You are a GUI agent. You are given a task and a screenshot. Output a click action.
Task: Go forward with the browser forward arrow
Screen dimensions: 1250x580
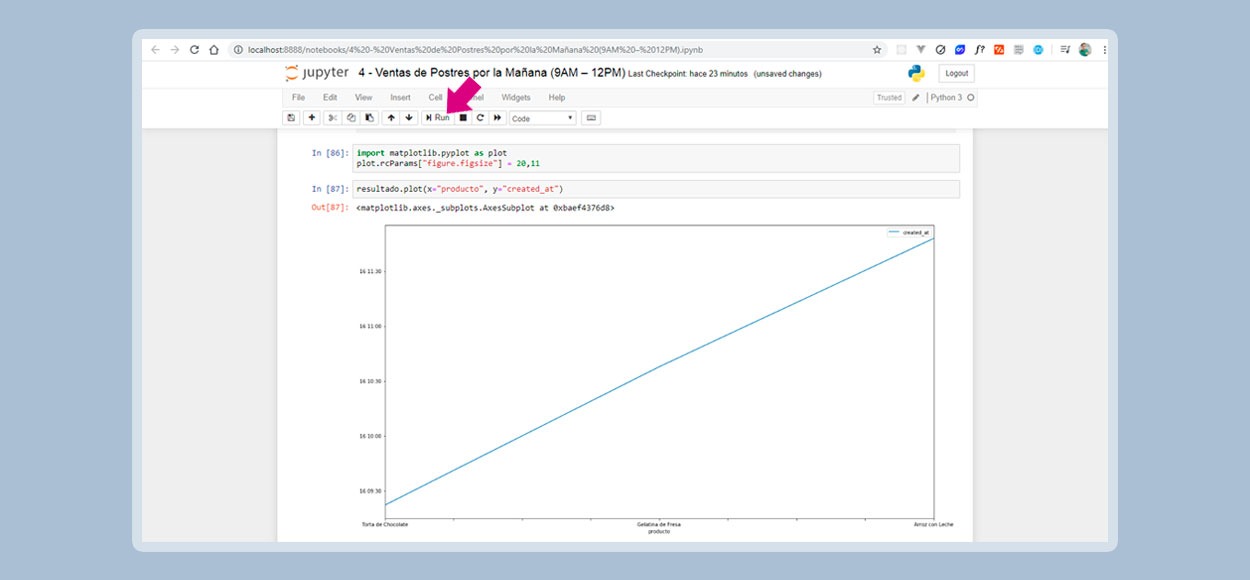coord(175,49)
